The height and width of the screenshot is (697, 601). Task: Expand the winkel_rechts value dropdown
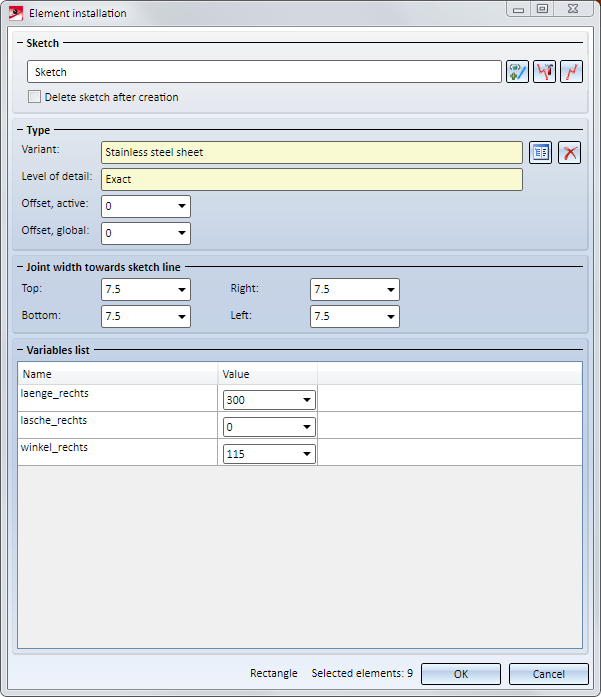(x=306, y=454)
